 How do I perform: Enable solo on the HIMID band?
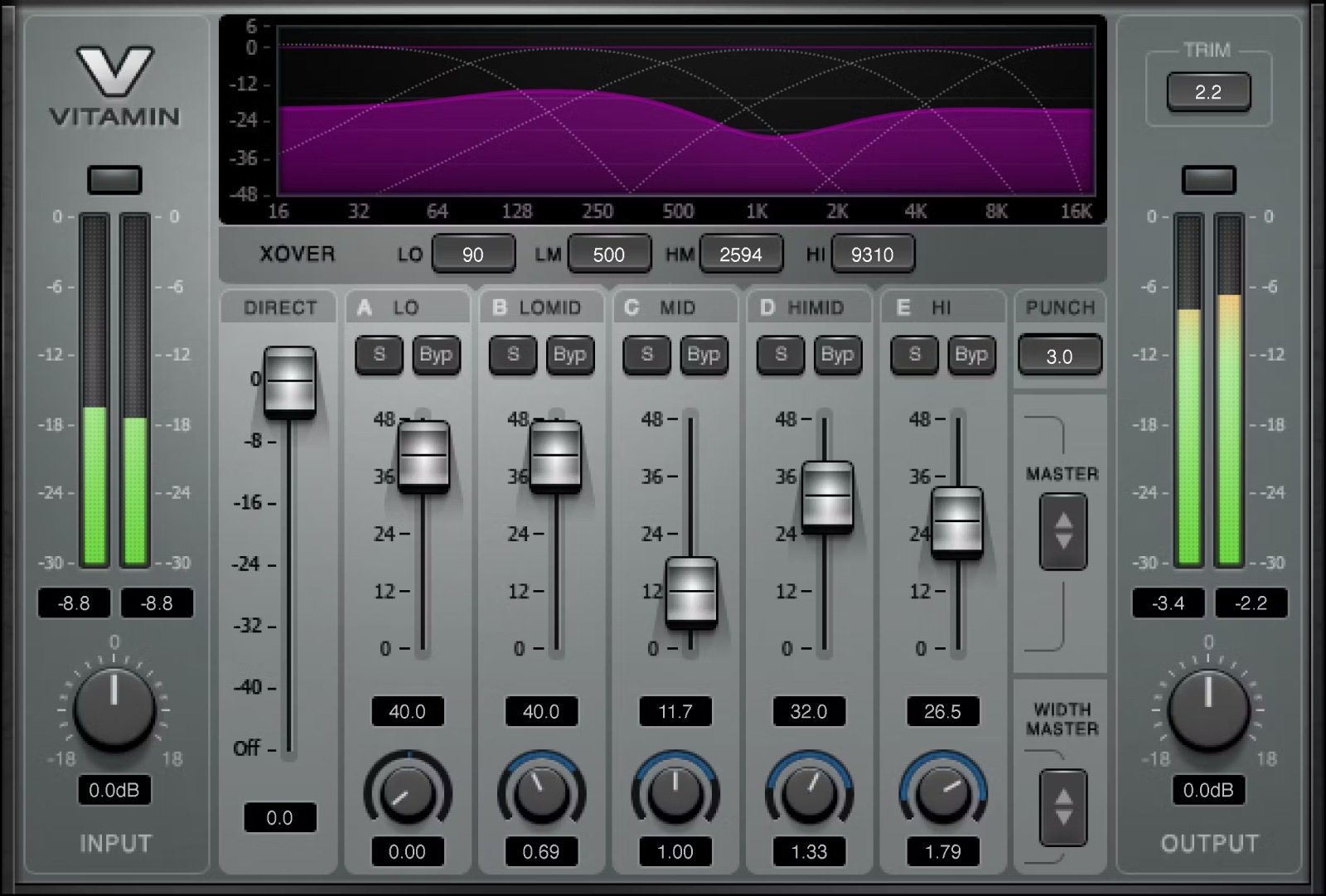point(780,356)
